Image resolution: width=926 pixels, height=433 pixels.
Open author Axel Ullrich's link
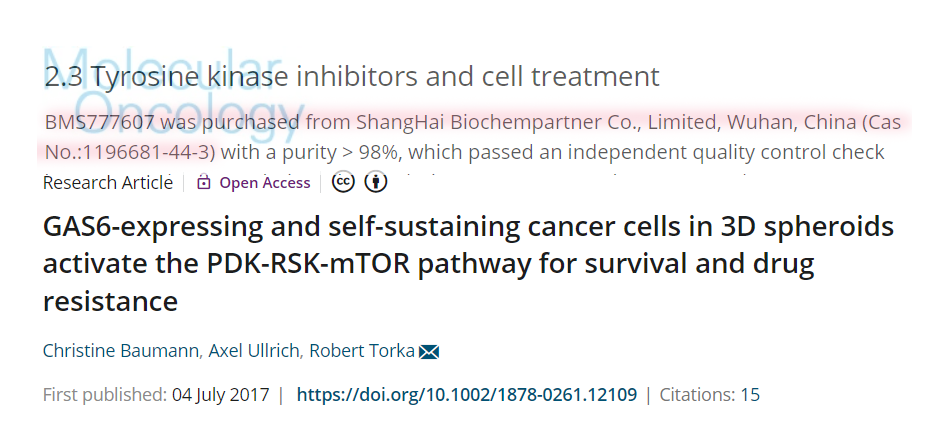(x=256, y=351)
